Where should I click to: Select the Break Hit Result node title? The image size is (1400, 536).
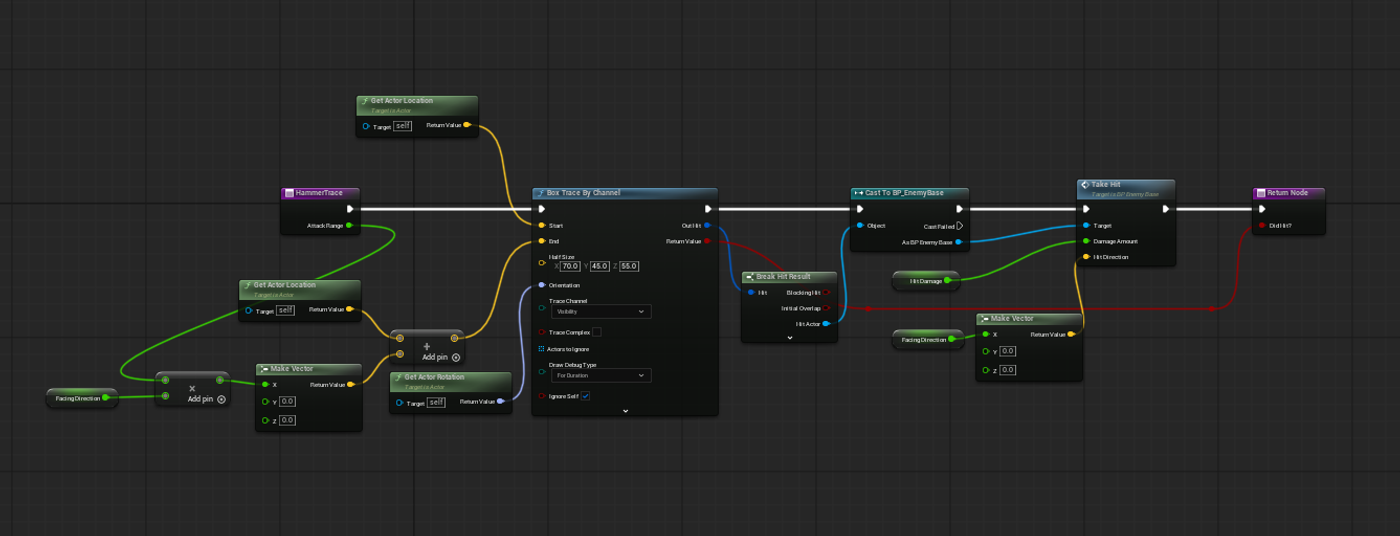[783, 276]
